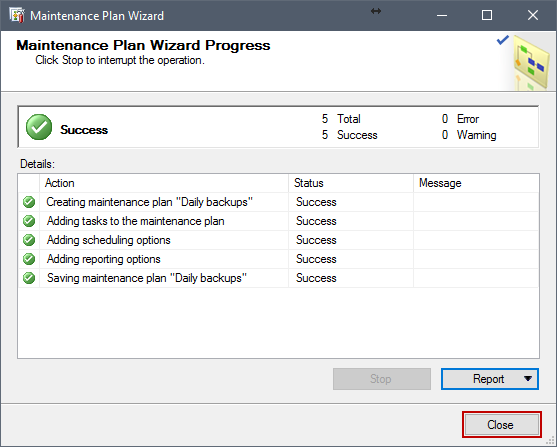The image size is (557, 447).
Task: Click the wizard flowchart graphic in header
Action: point(530,63)
